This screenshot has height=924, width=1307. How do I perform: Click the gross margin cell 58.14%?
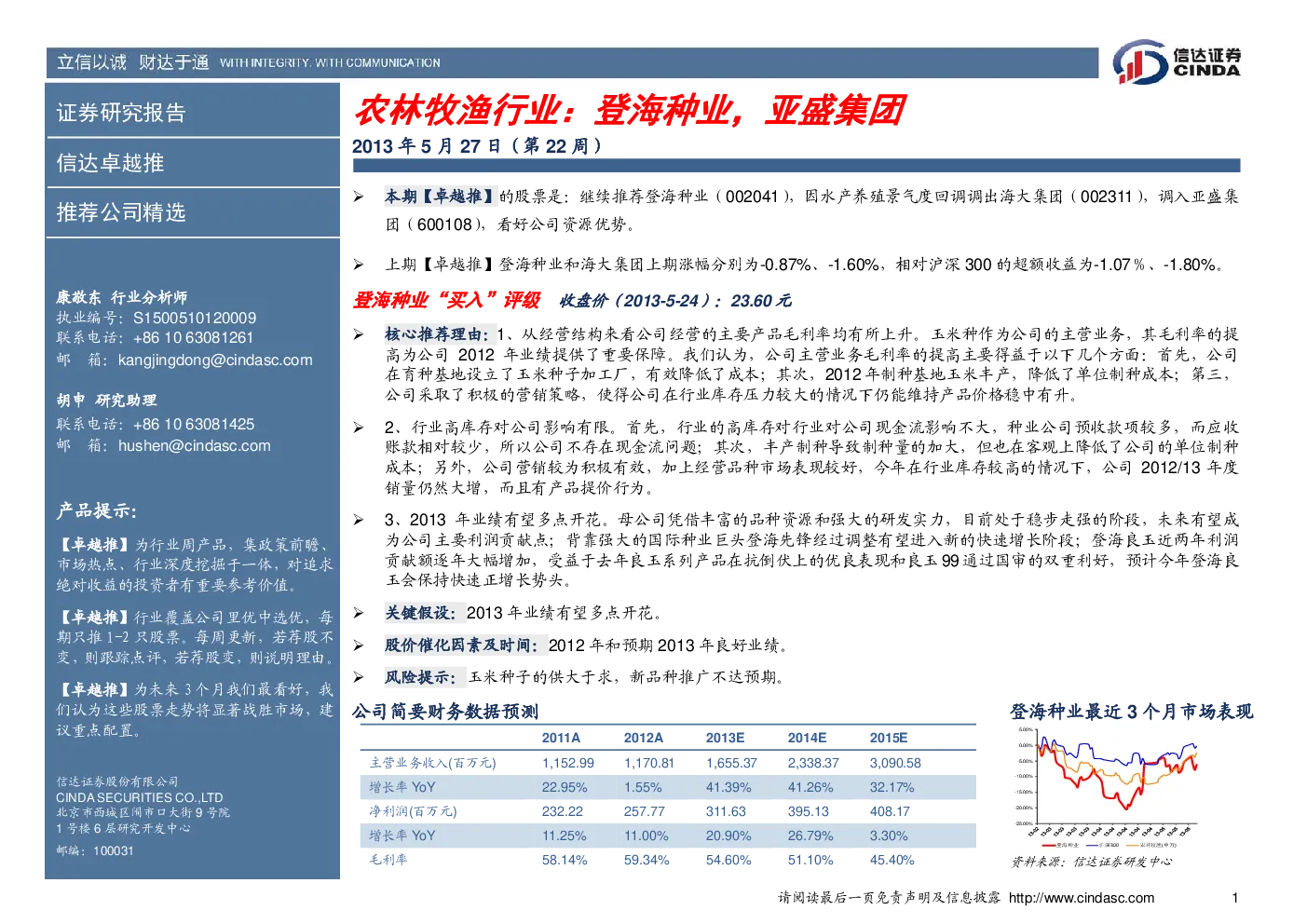coord(565,860)
